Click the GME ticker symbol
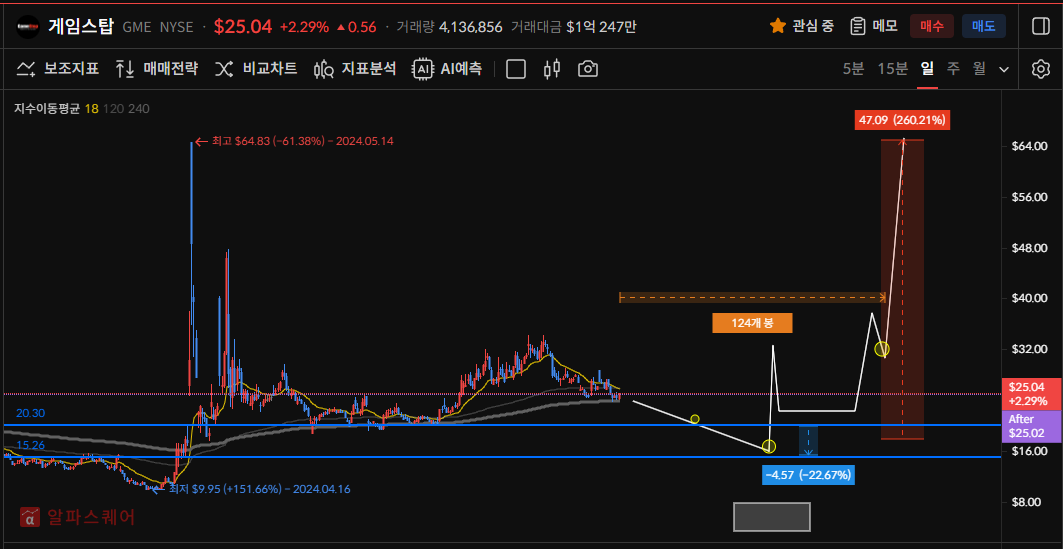1063x549 pixels. (x=138, y=27)
